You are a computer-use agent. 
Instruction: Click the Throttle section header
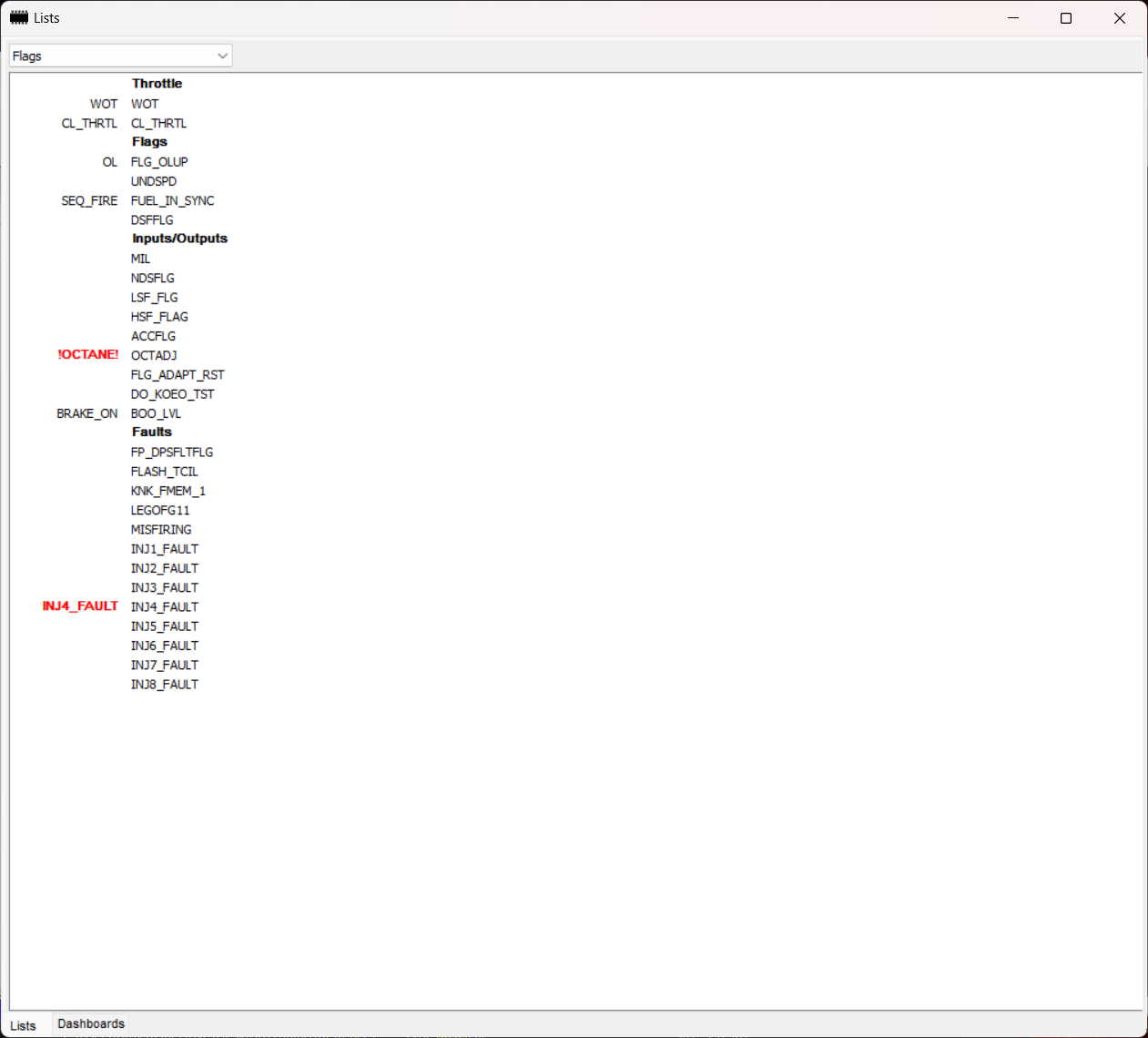(x=157, y=84)
